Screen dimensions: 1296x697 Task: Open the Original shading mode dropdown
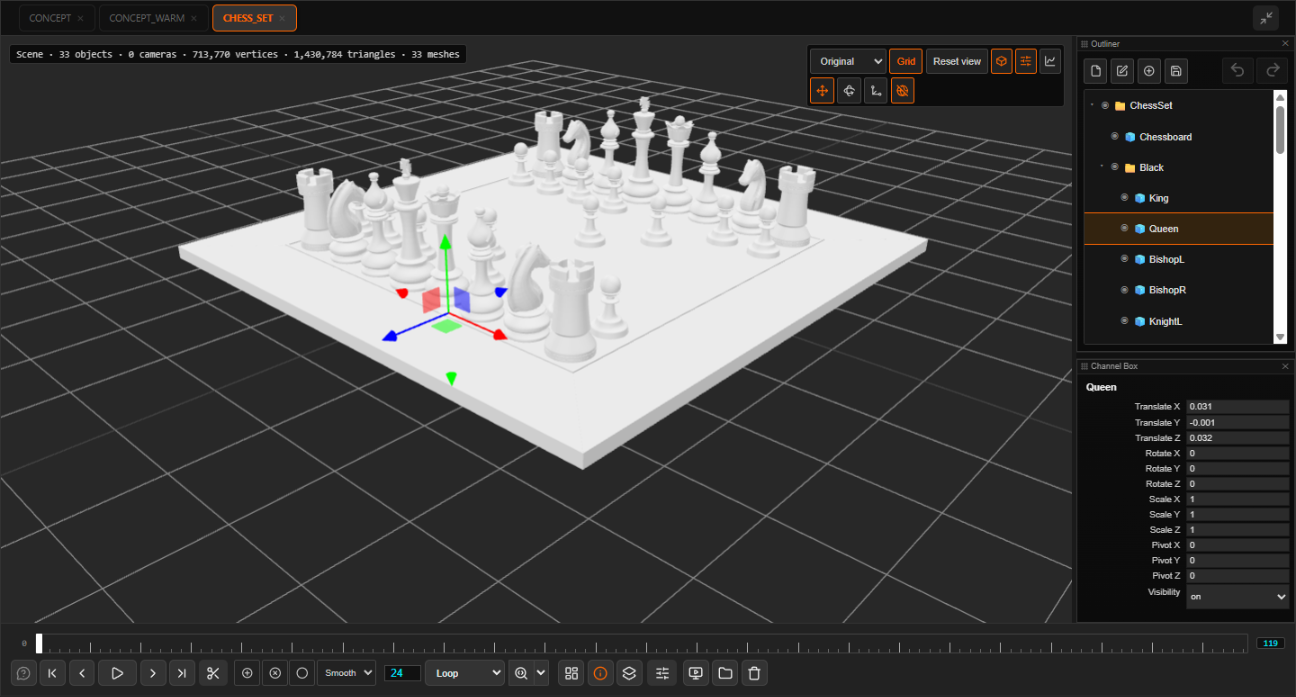[848, 61]
